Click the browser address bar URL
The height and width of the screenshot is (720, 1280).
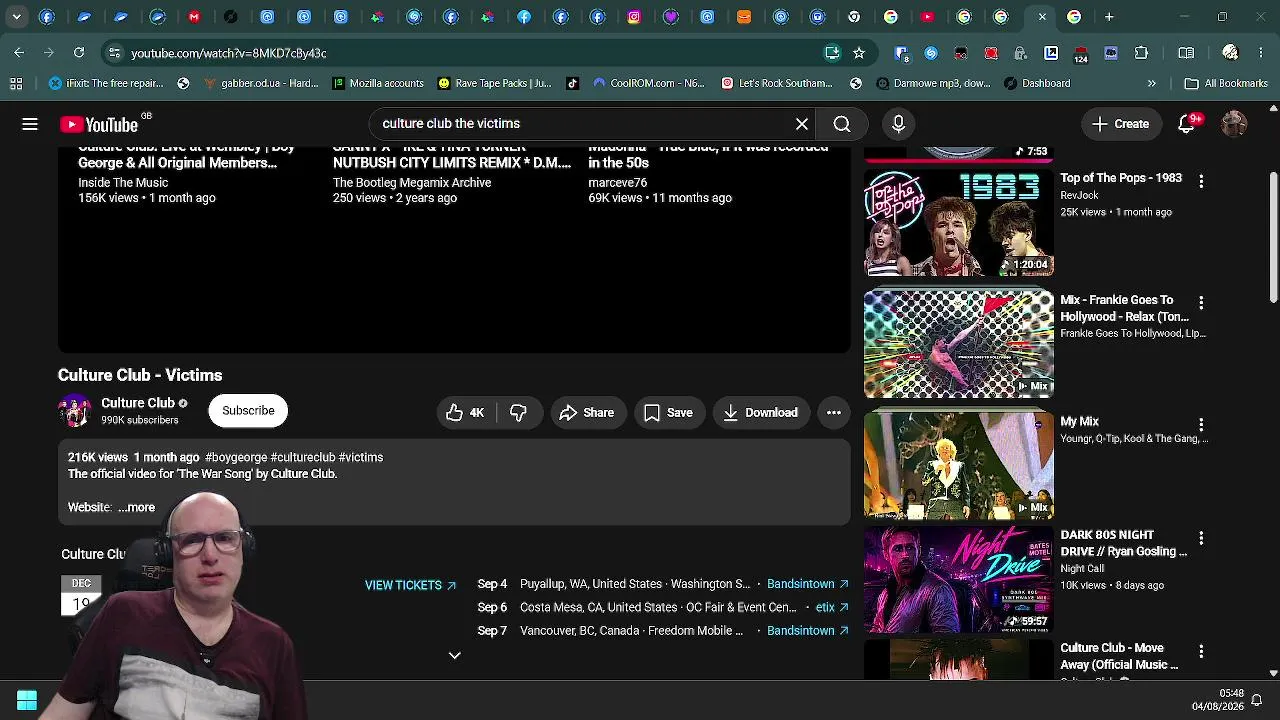228,53
